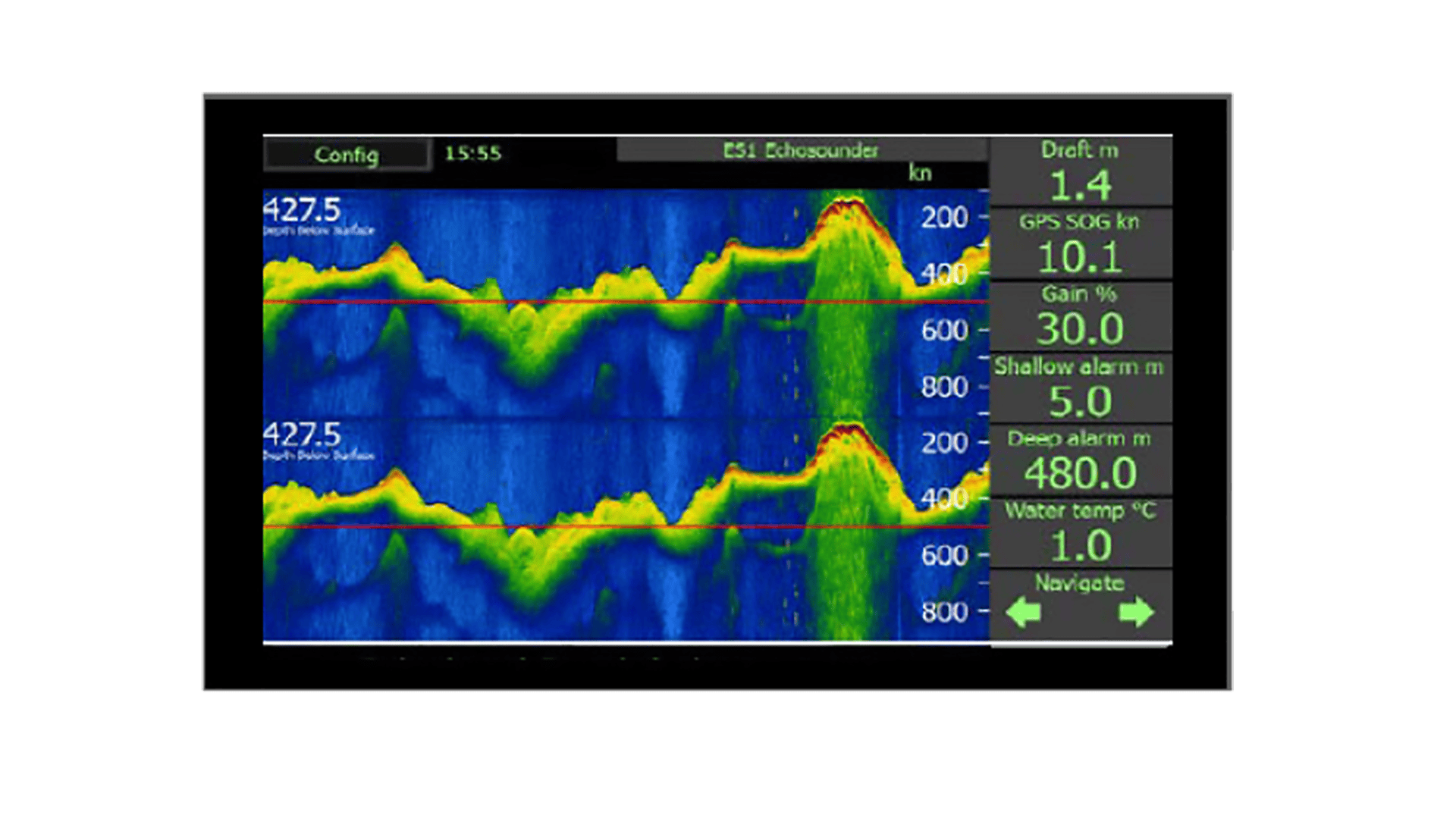The width and height of the screenshot is (1456, 819).
Task: Select the Water temp °C panel
Action: tap(1080, 532)
